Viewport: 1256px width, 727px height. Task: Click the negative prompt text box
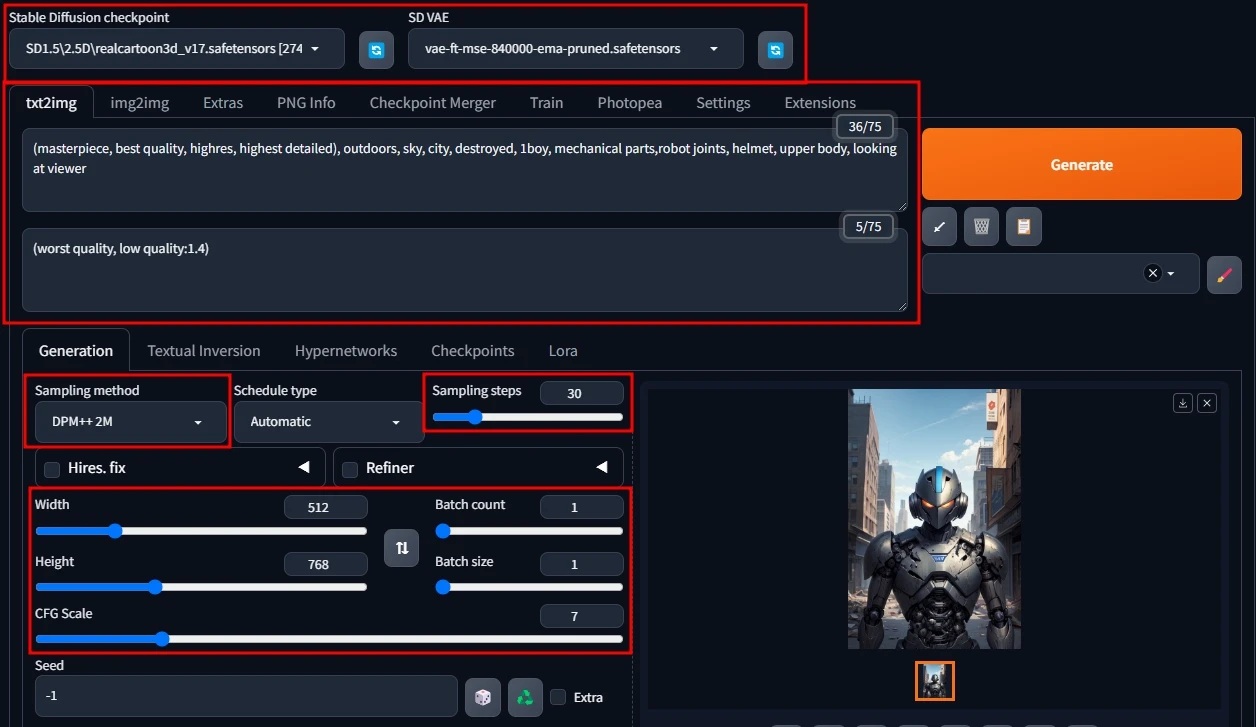465,270
